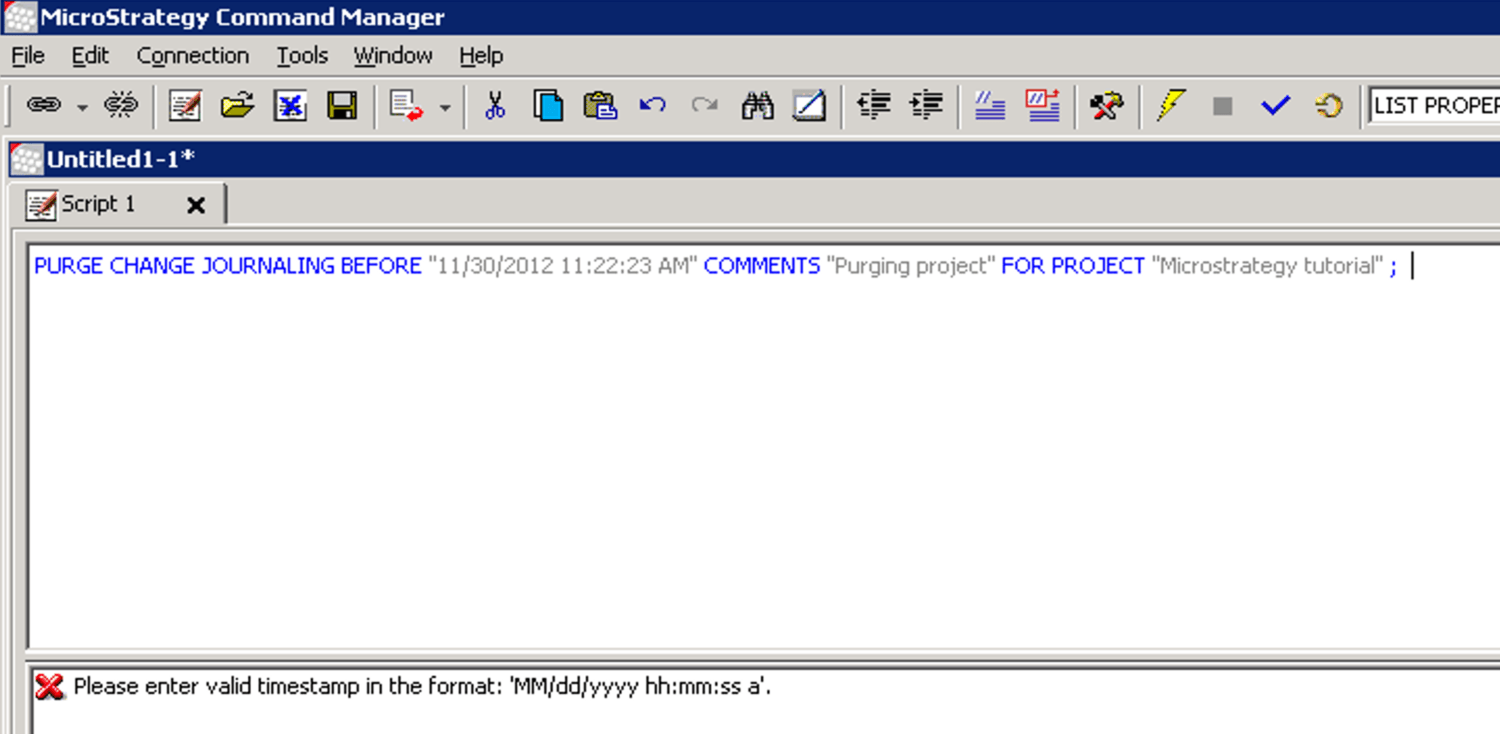
Task: Check syntax with blue checkmark icon
Action: coord(1275,105)
